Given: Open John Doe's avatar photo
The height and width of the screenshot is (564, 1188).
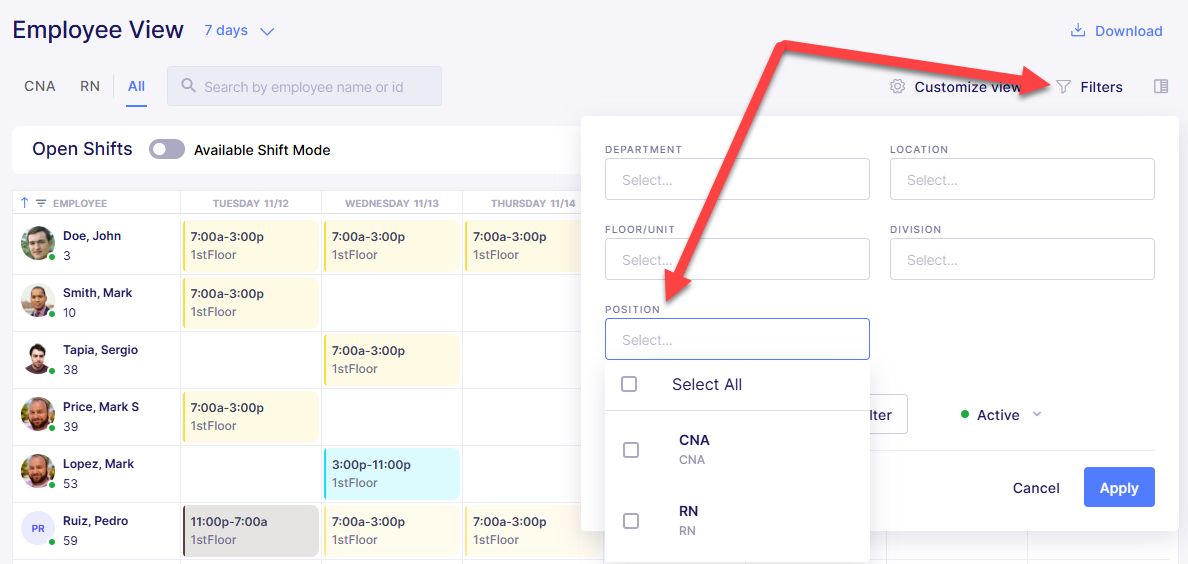Looking at the screenshot, I should (x=37, y=243).
